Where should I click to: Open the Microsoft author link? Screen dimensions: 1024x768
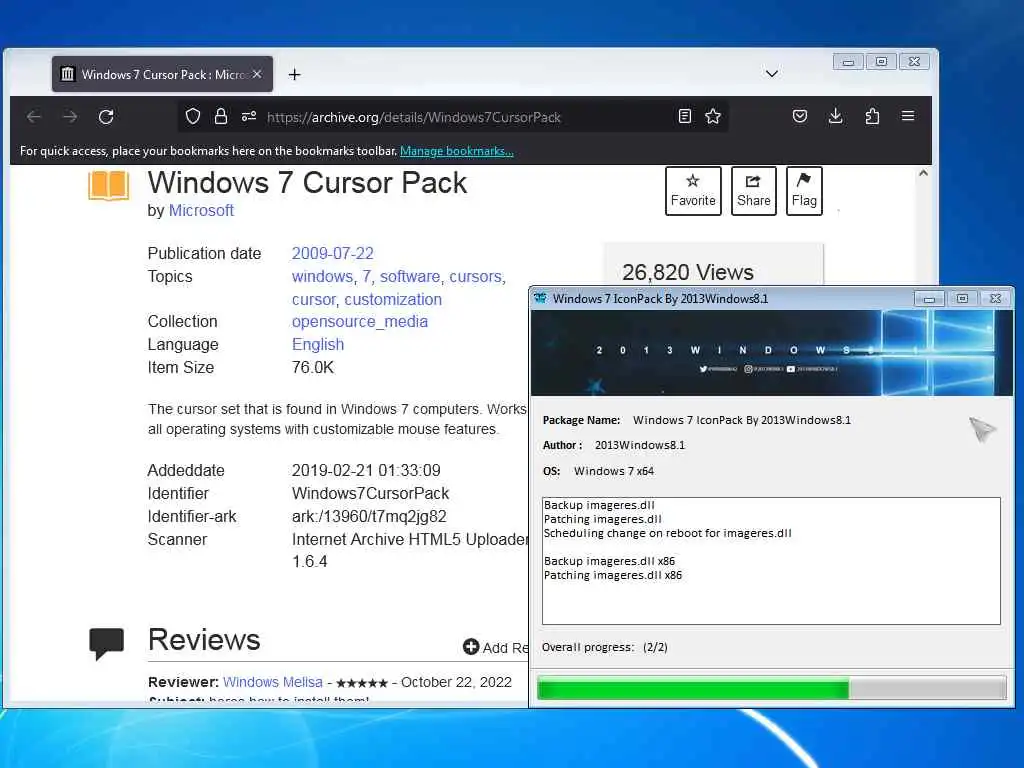201,210
